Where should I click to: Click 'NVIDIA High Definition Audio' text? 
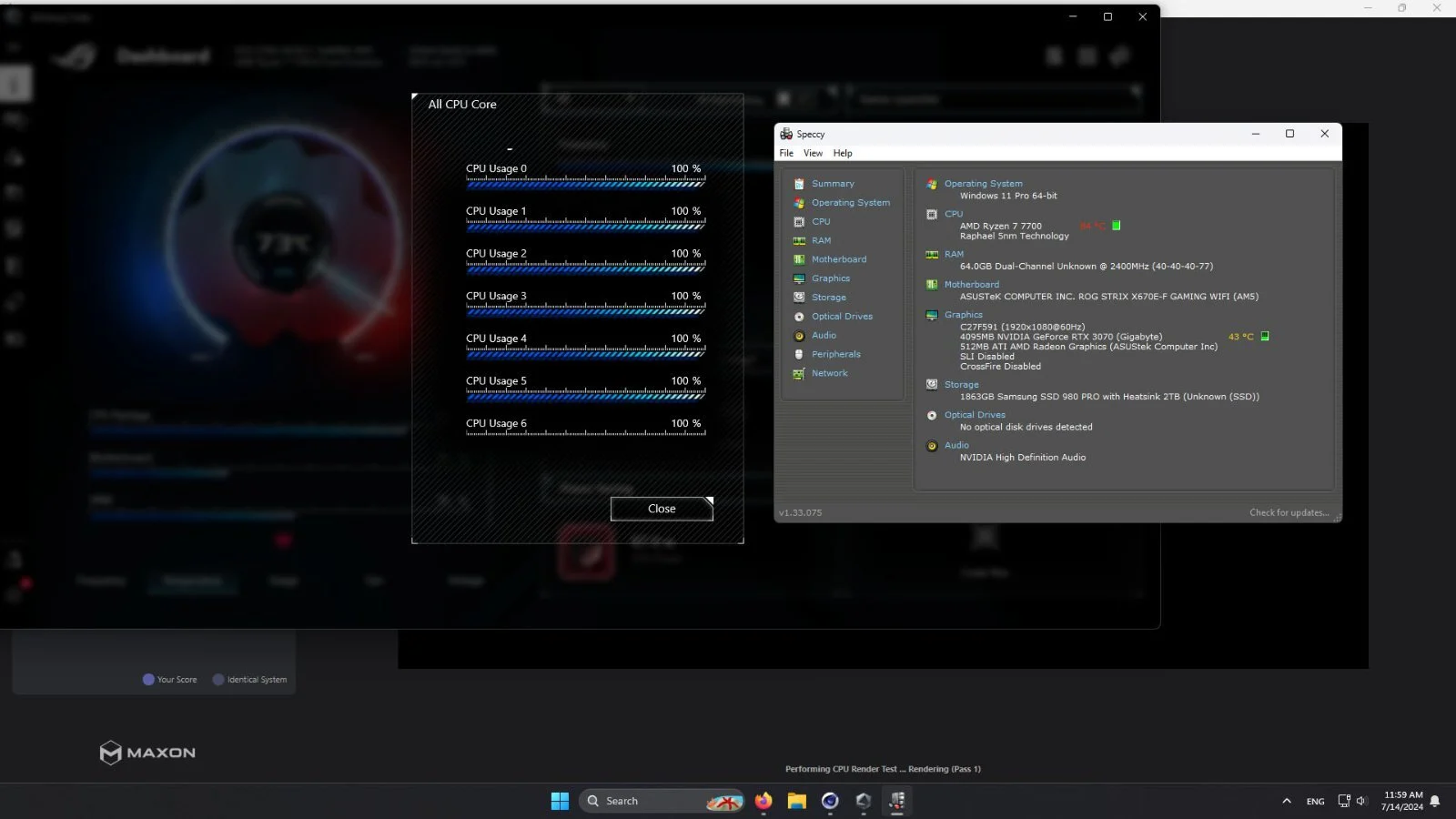[x=1023, y=458]
